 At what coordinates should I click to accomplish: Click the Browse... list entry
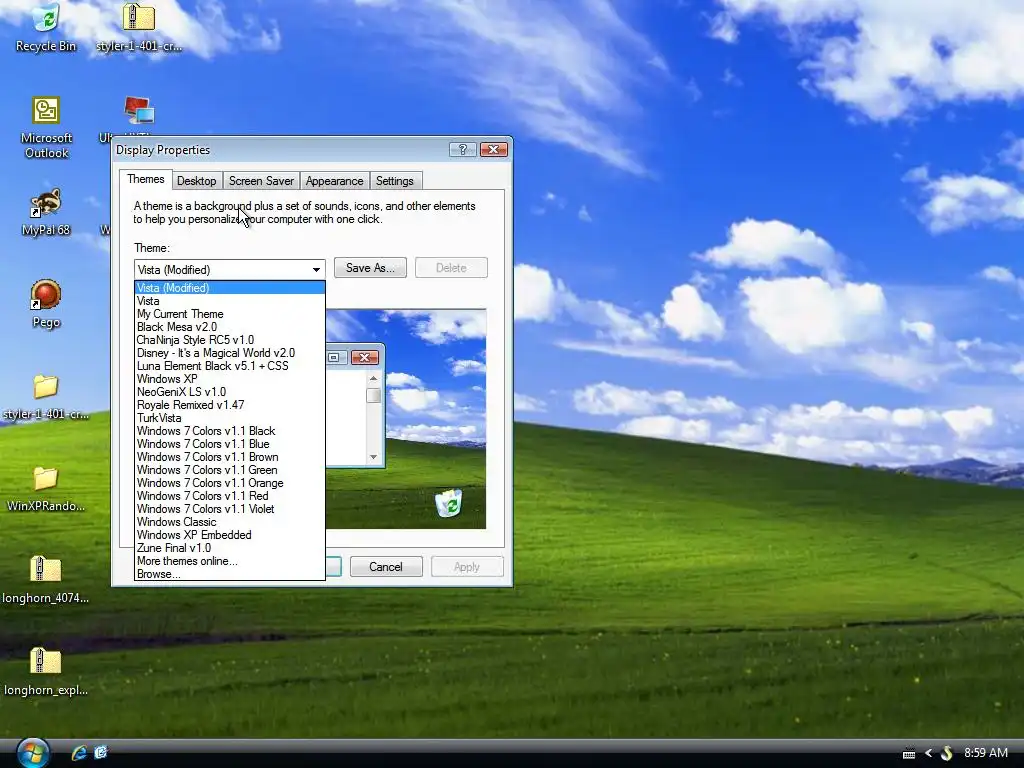click(x=230, y=574)
